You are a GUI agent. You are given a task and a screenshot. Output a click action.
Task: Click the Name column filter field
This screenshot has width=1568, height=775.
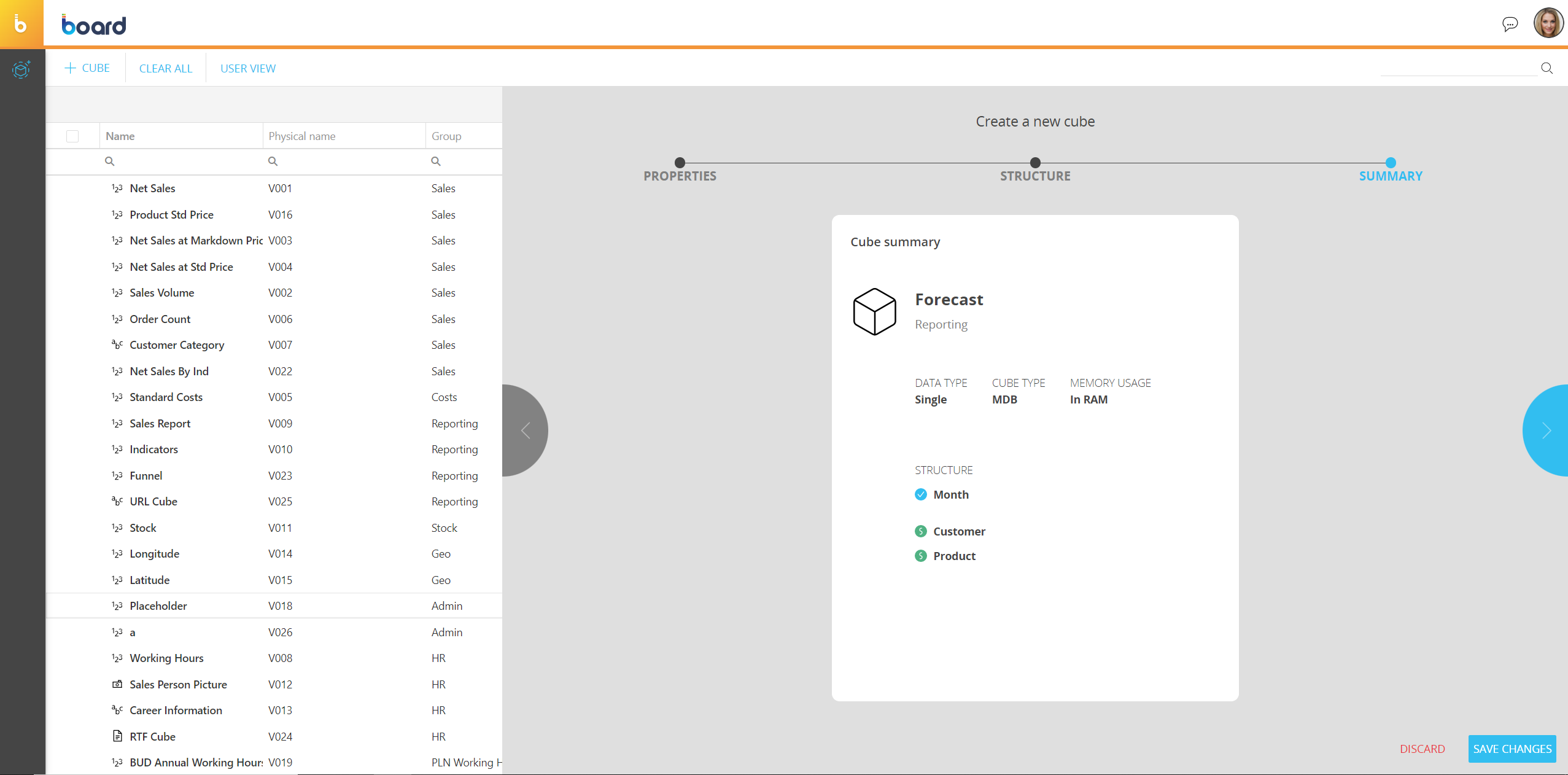click(x=184, y=162)
